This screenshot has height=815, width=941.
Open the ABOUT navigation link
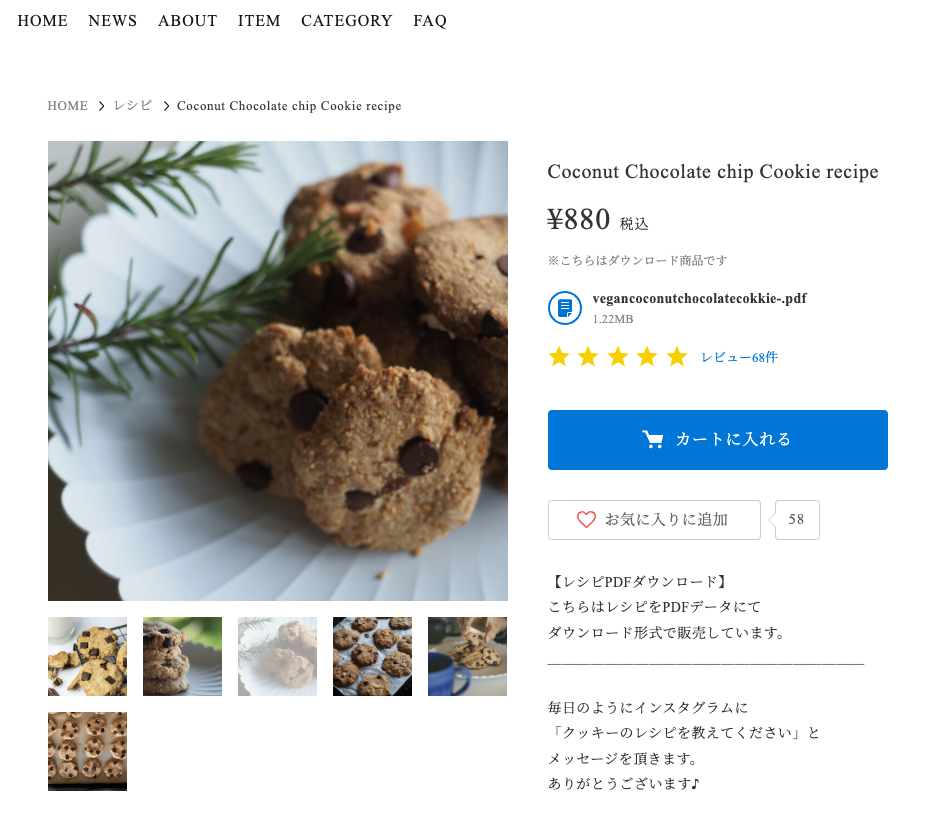click(x=187, y=21)
